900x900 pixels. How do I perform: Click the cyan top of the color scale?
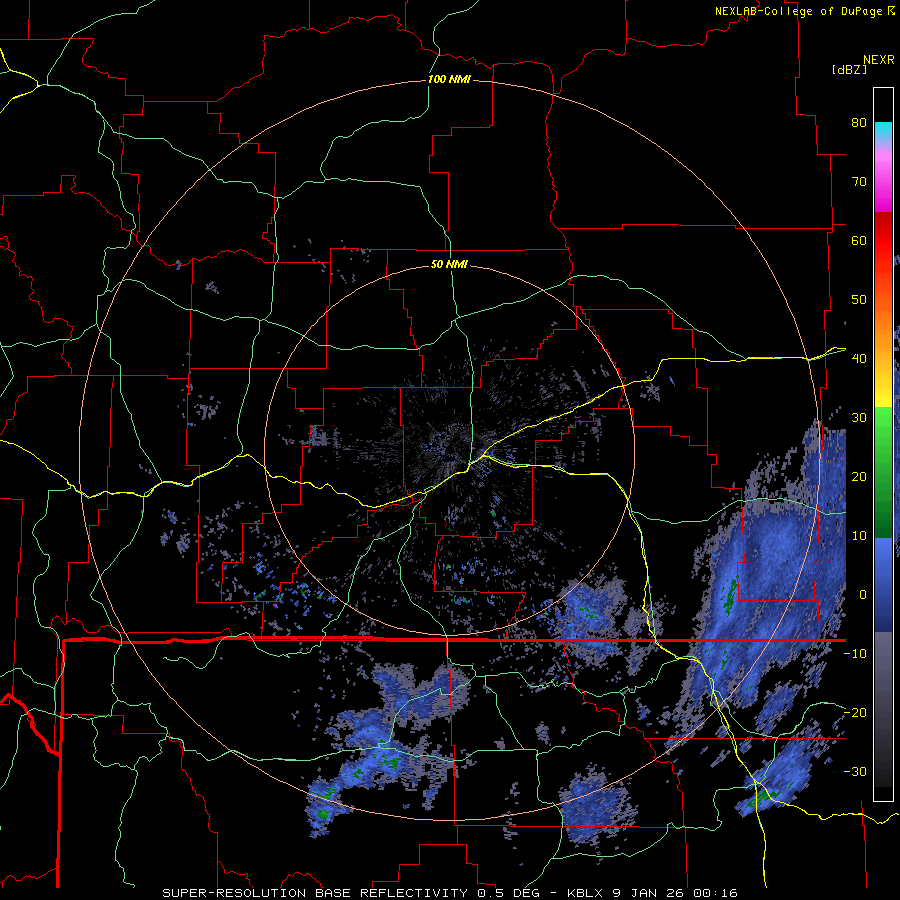pos(883,131)
